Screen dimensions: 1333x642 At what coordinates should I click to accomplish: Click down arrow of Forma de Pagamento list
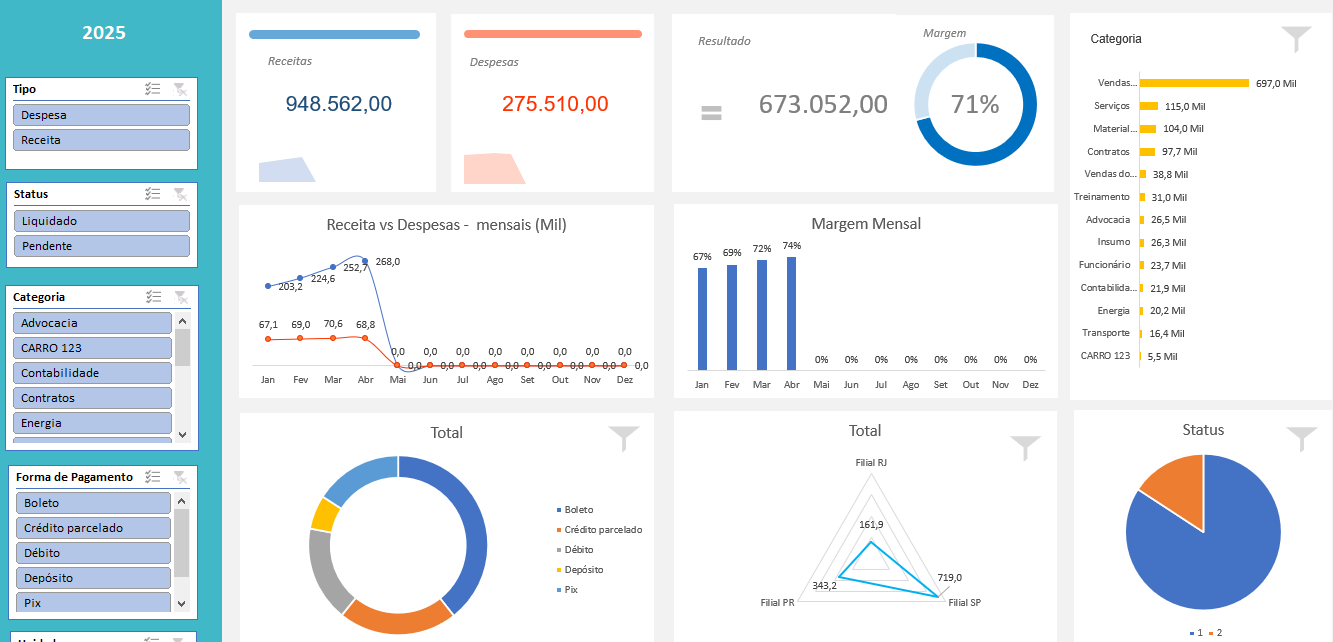pyautogui.click(x=181, y=603)
